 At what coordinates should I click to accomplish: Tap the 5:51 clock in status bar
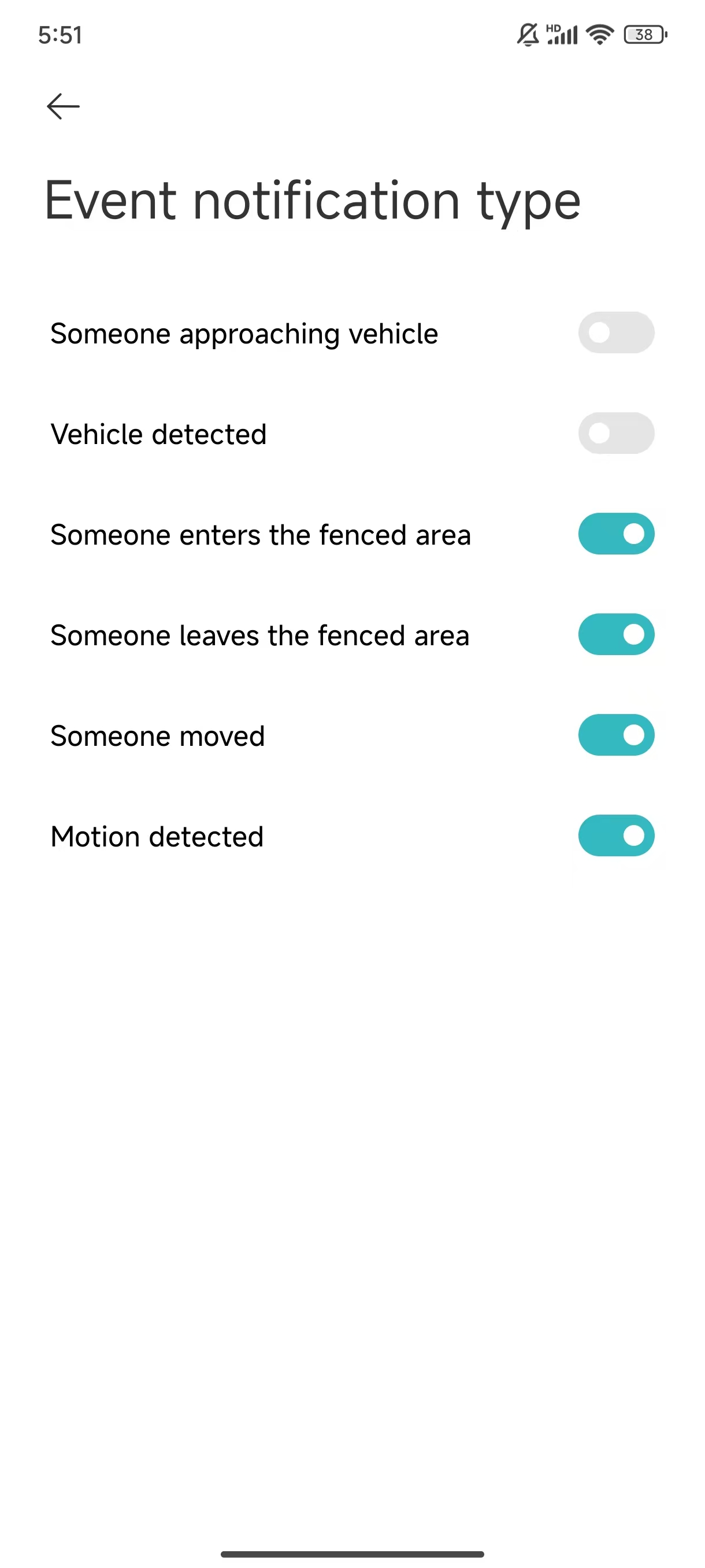point(60,35)
